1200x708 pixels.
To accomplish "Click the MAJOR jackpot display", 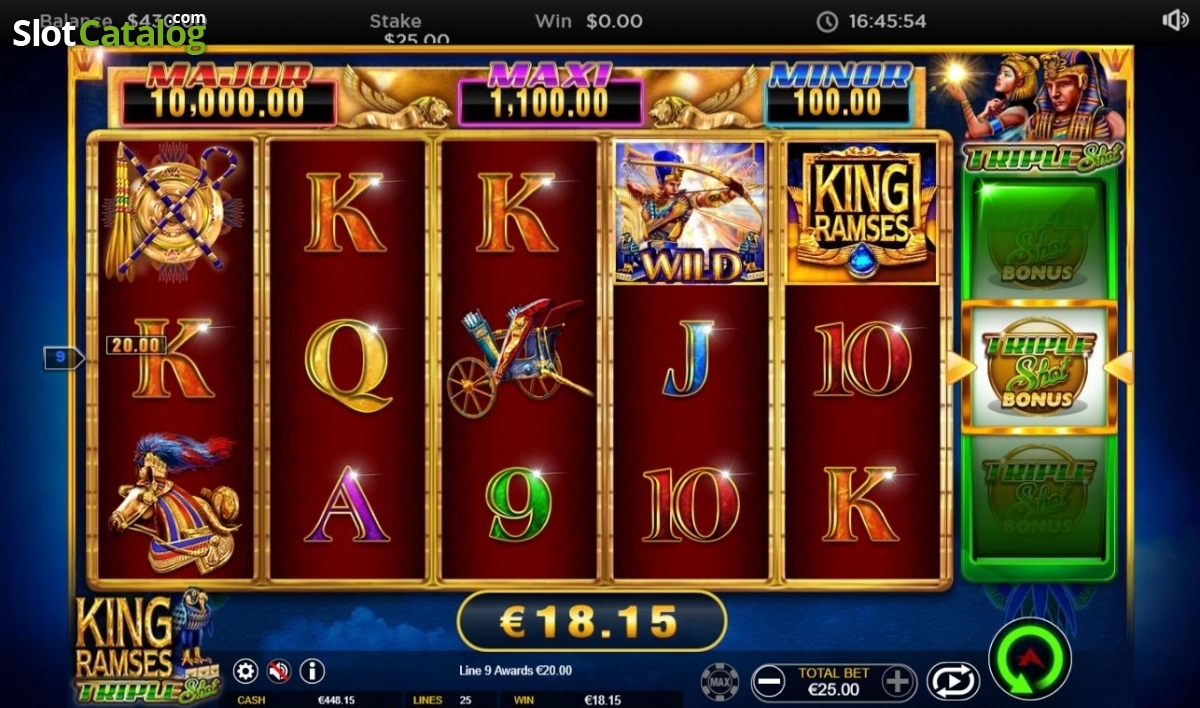I will pos(229,92).
